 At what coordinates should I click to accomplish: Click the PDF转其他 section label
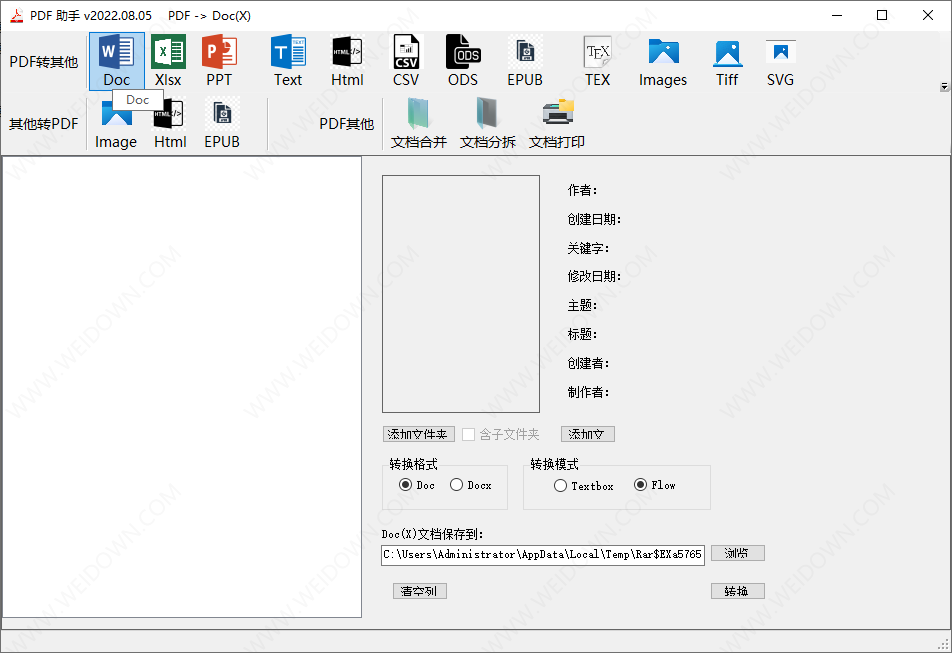44,62
